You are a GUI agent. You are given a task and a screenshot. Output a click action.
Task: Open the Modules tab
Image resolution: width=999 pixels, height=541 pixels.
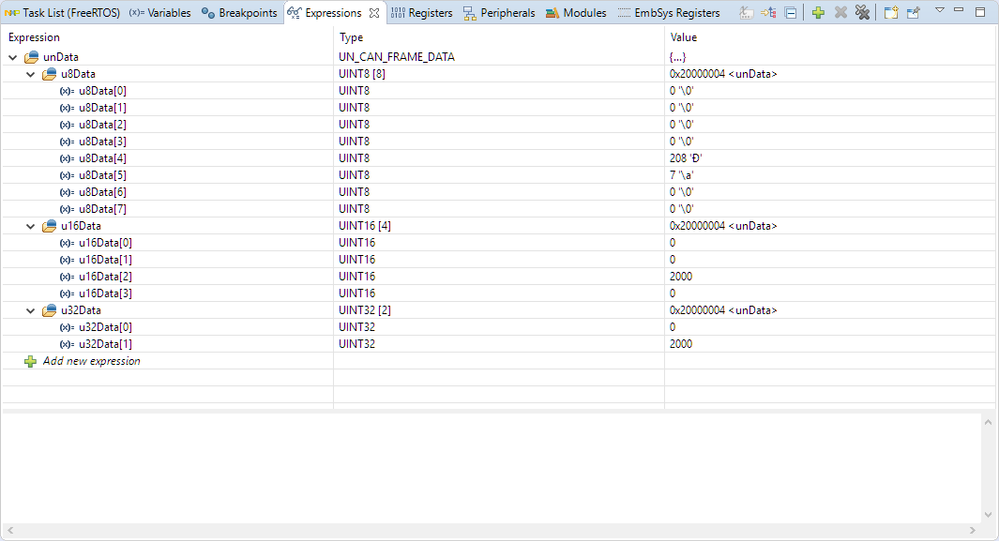coord(576,13)
